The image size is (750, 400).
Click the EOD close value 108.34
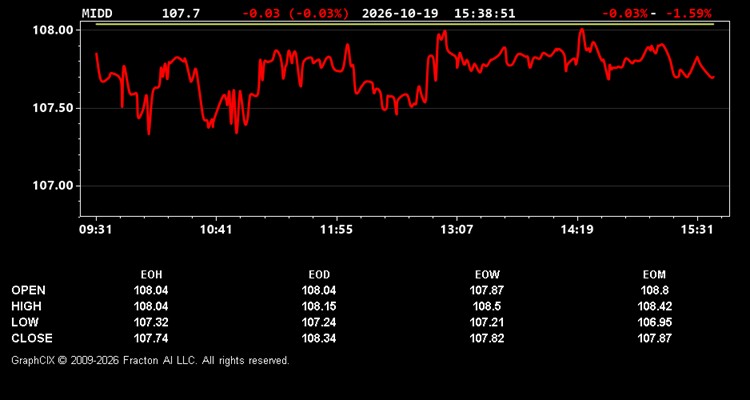[319, 338]
